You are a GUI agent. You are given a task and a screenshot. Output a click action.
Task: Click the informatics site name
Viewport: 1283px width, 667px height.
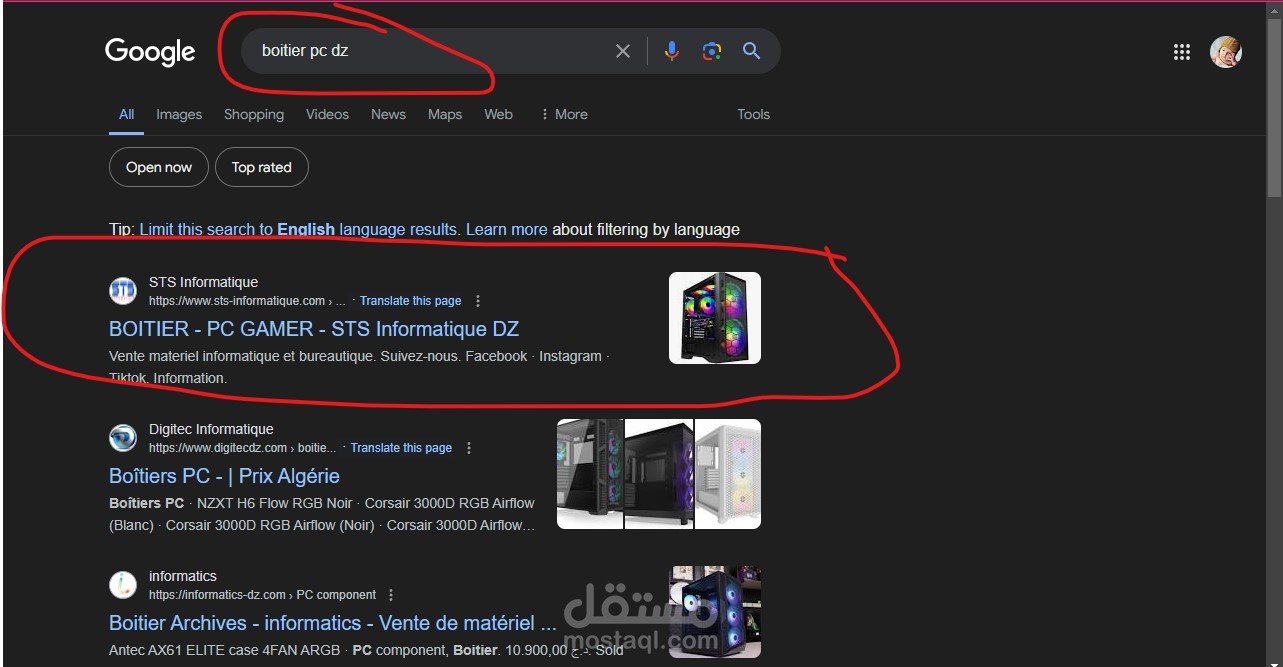(x=182, y=576)
